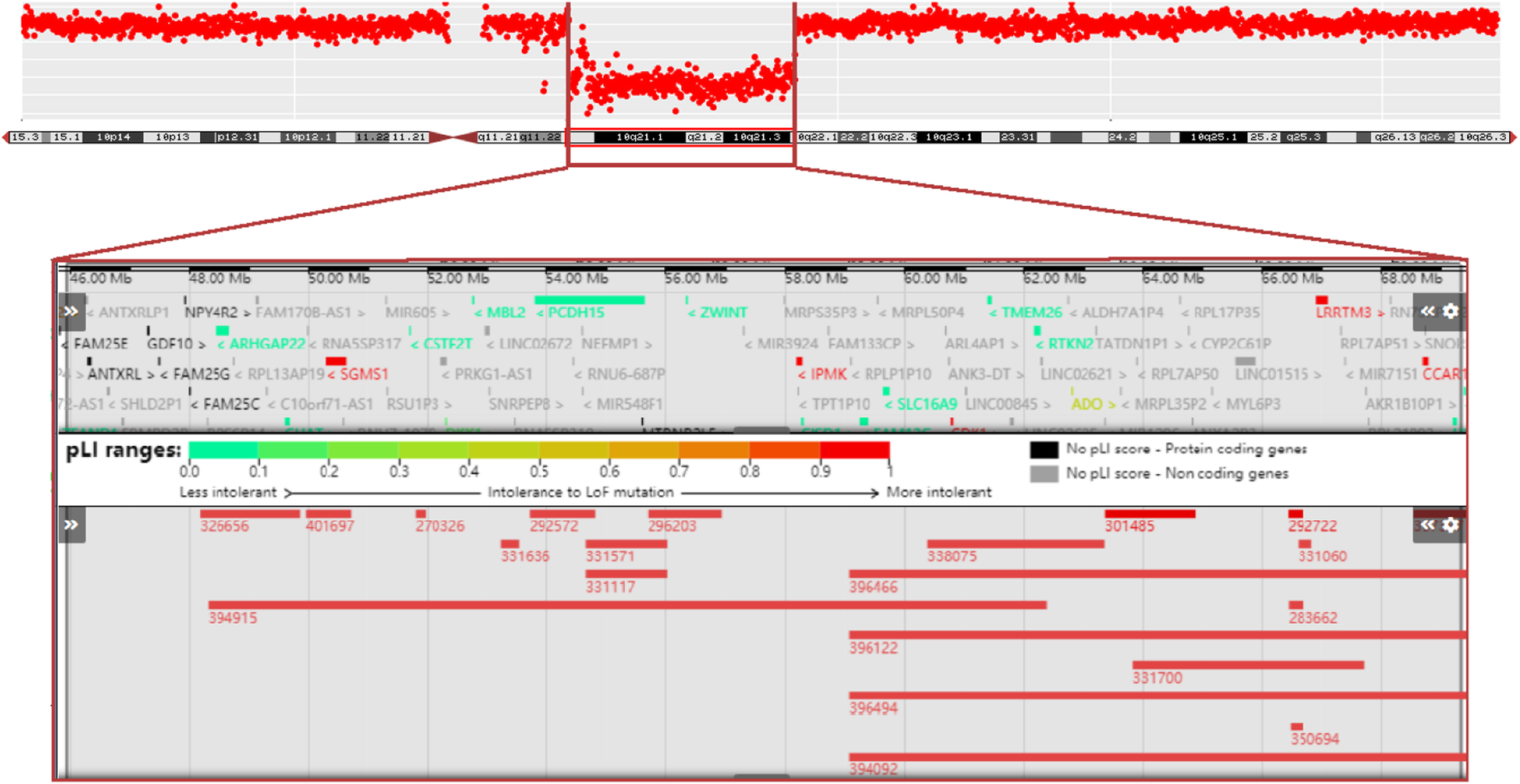This screenshot has height=784, width=1520.
Task: Collapse CNV track using its double-left arrow
Action: 1427,525
